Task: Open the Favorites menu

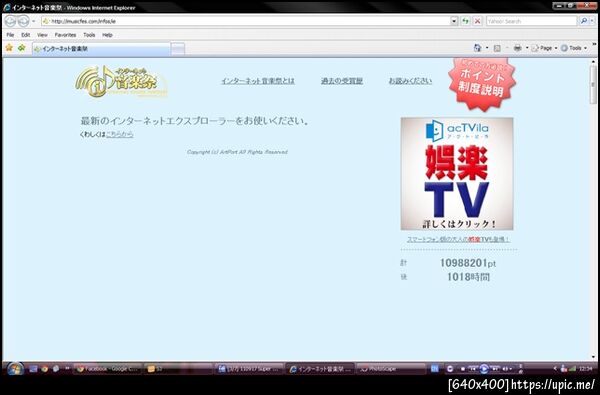Action: pyautogui.click(x=65, y=35)
